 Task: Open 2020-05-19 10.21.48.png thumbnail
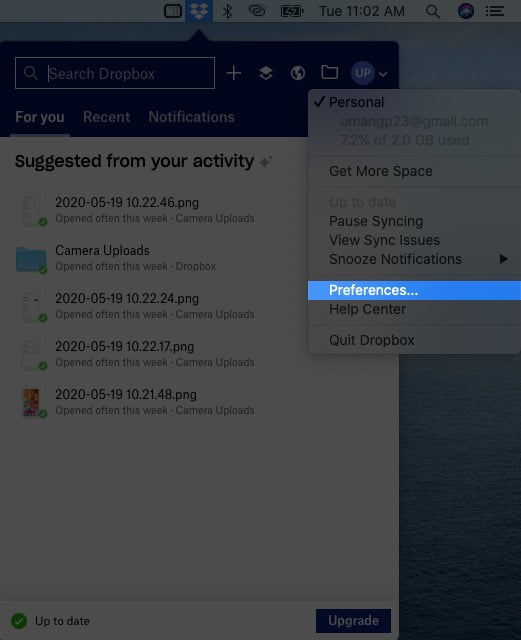(31, 402)
